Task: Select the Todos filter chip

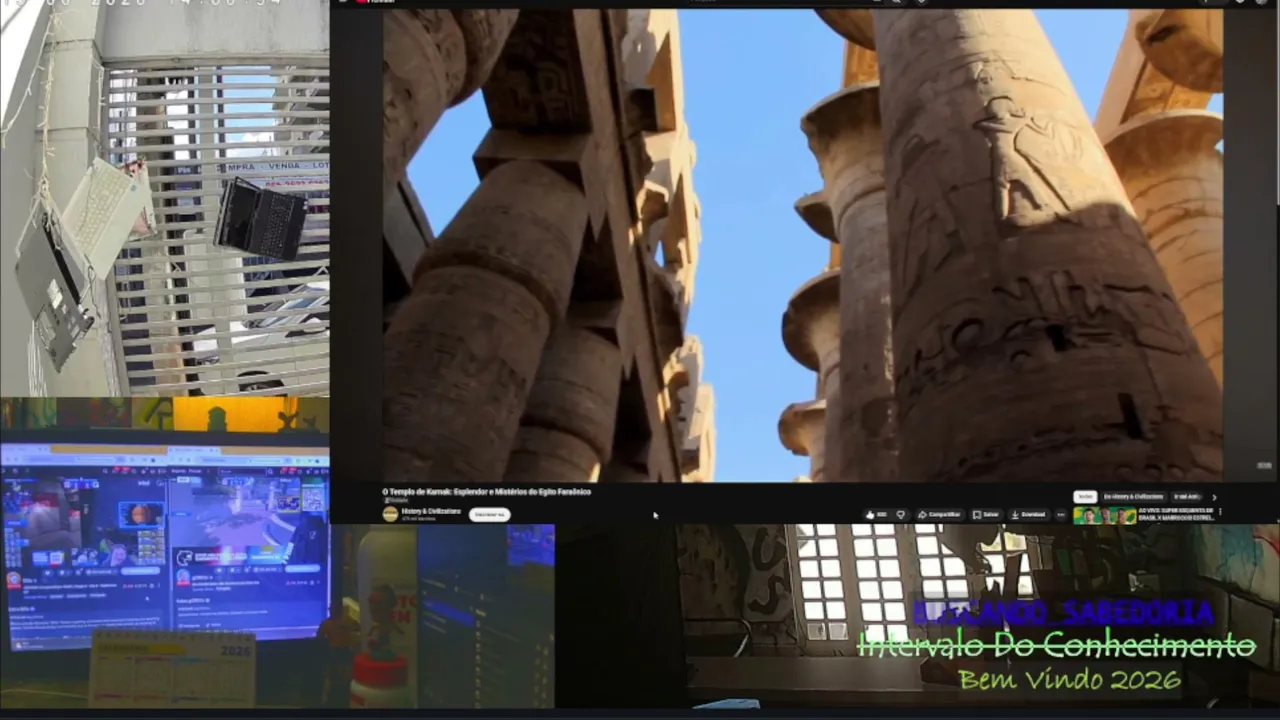Action: click(x=1085, y=496)
